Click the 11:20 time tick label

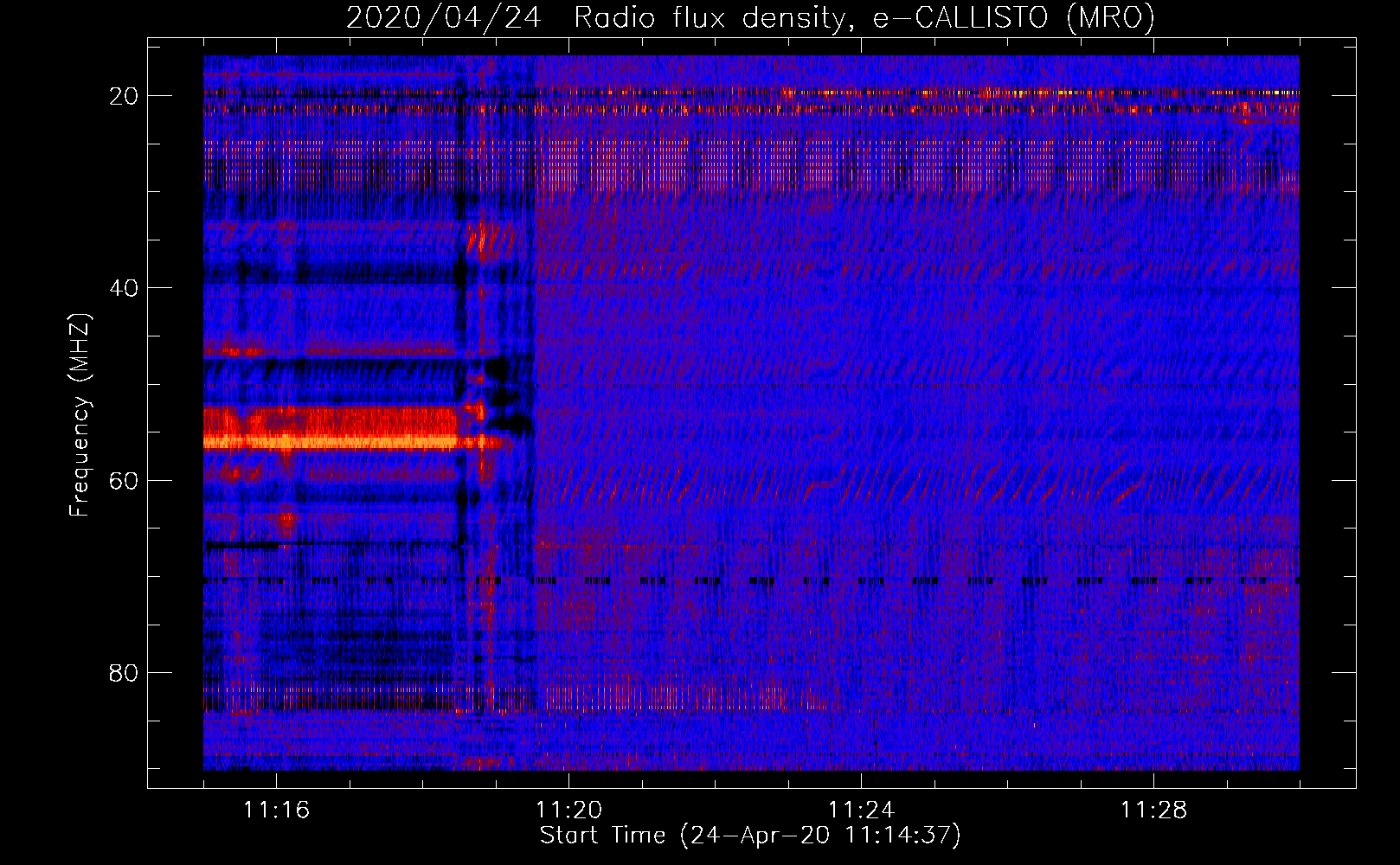(x=568, y=811)
